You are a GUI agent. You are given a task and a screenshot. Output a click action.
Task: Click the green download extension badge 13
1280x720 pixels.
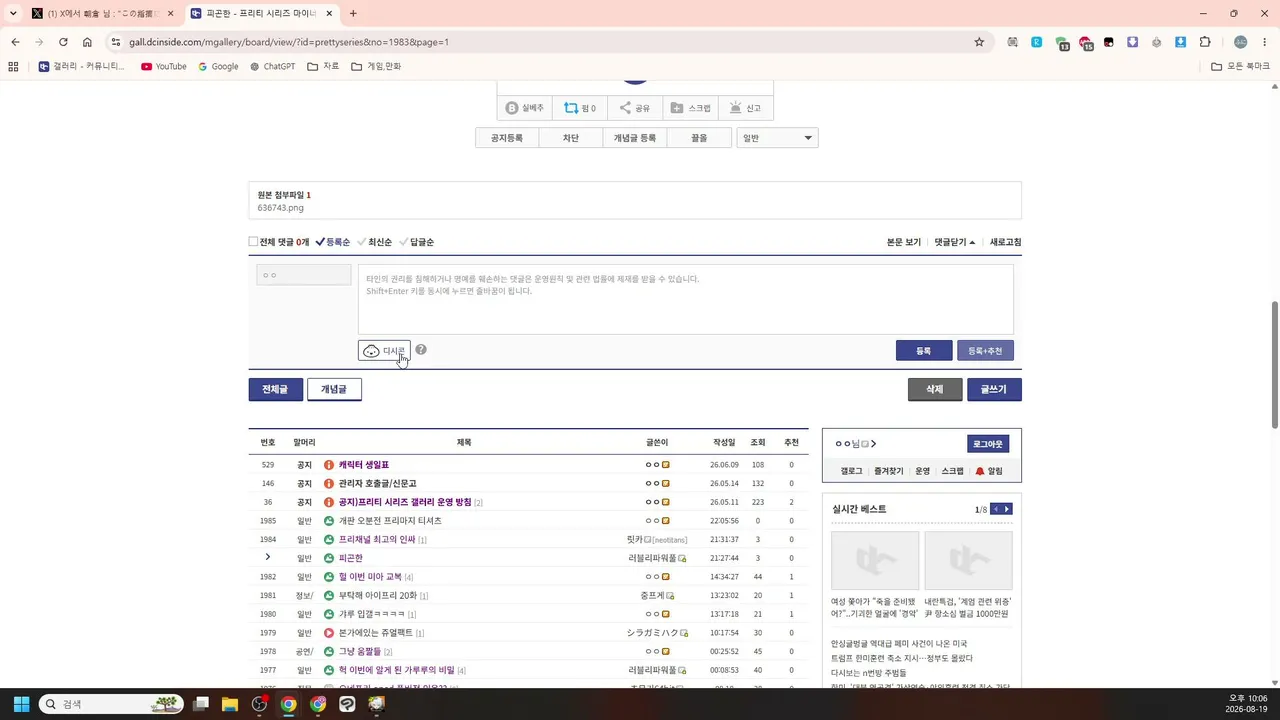[x=1062, y=43]
